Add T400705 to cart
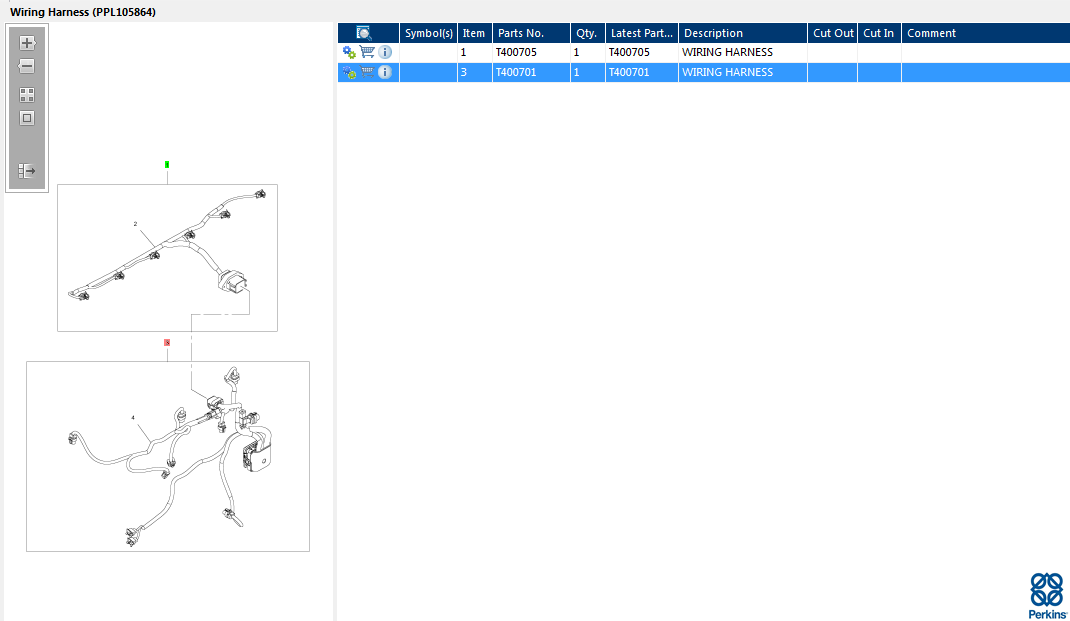 pos(367,52)
